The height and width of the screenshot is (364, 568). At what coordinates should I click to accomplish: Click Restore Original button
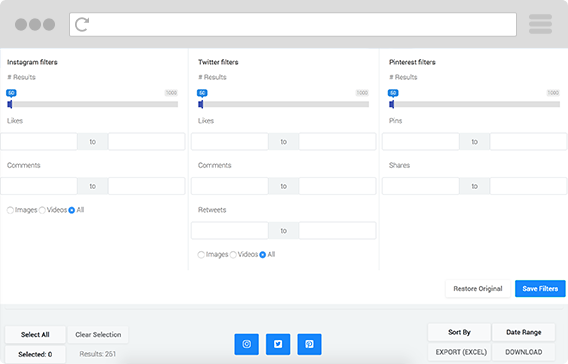point(478,289)
